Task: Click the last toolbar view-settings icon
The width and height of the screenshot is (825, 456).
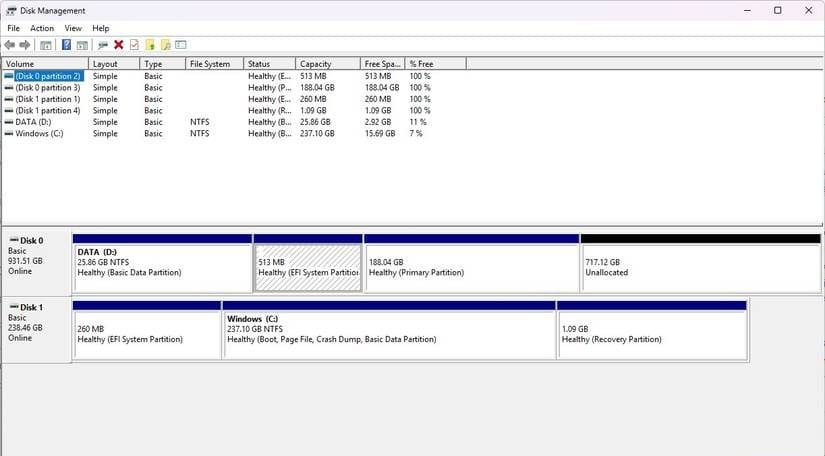Action: (181, 45)
